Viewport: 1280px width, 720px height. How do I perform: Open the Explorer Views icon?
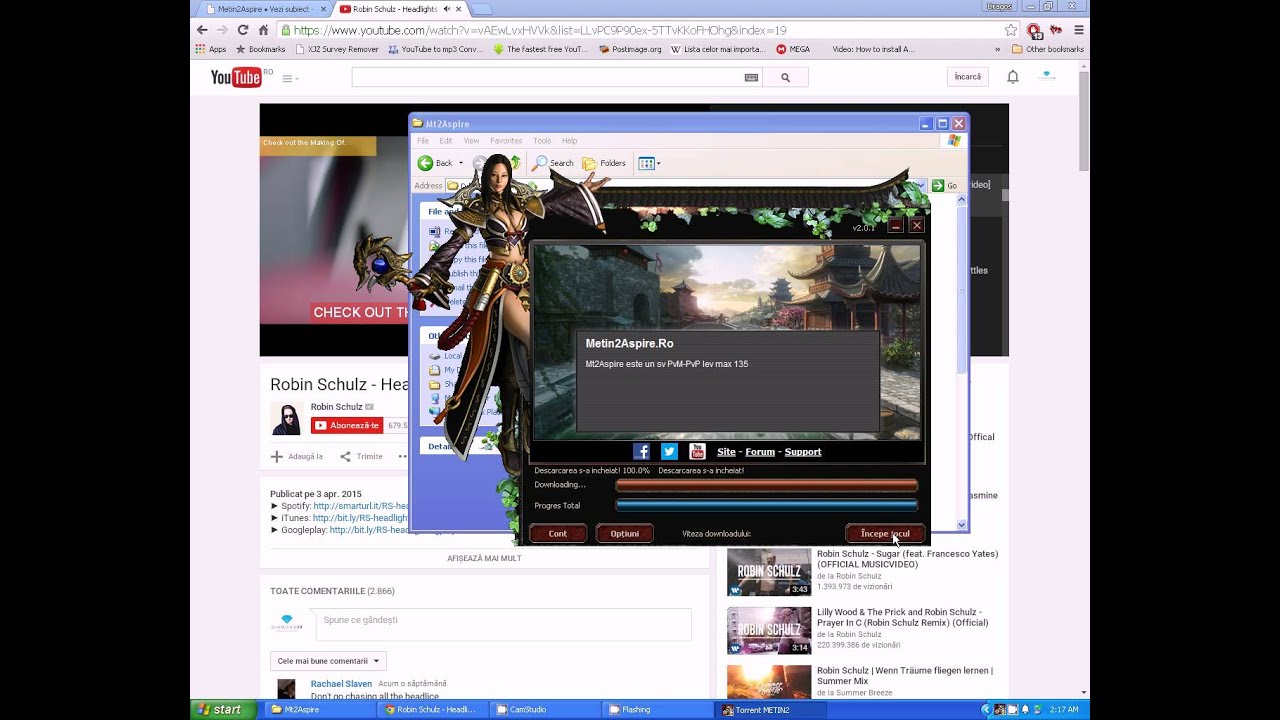[646, 163]
